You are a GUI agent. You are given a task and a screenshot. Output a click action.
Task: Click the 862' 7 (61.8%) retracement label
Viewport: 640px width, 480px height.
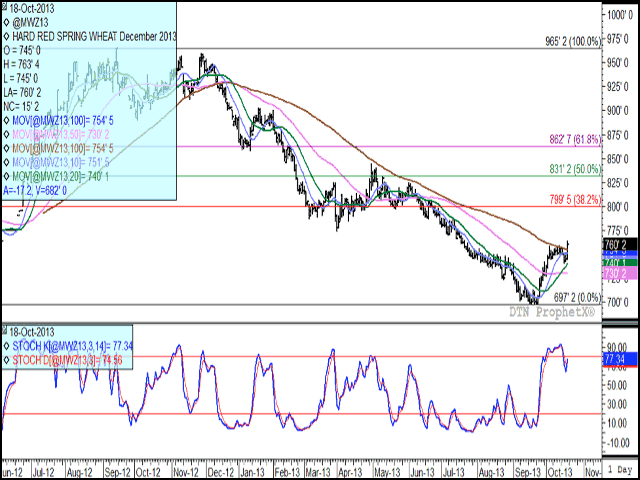click(575, 140)
